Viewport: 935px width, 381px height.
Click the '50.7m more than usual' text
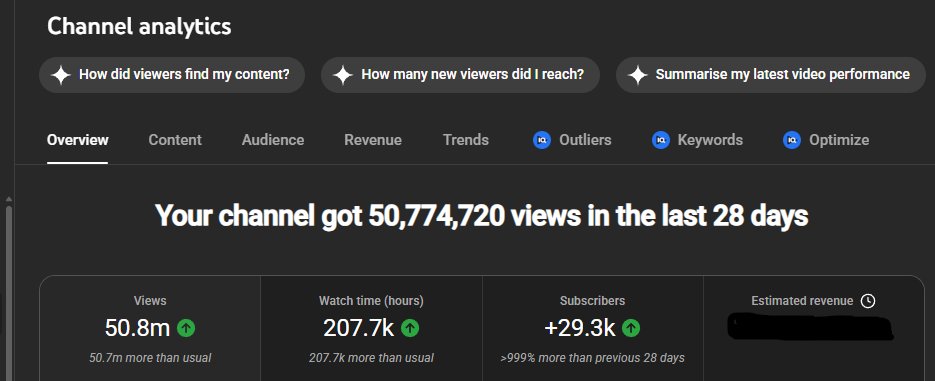pos(150,358)
